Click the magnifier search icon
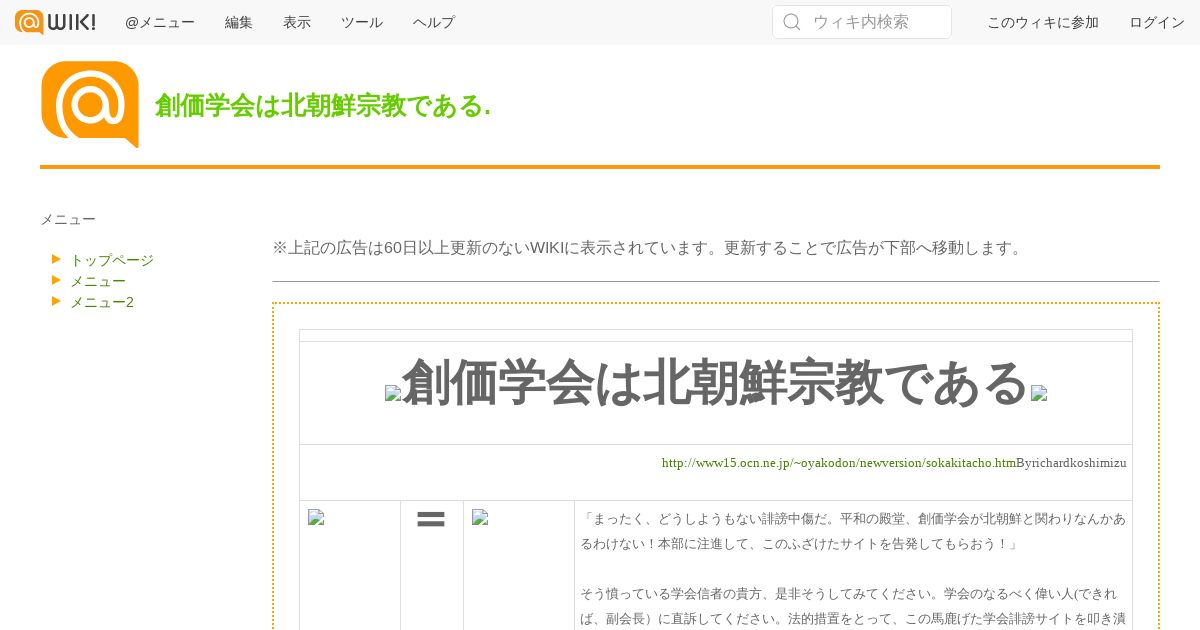 point(792,22)
